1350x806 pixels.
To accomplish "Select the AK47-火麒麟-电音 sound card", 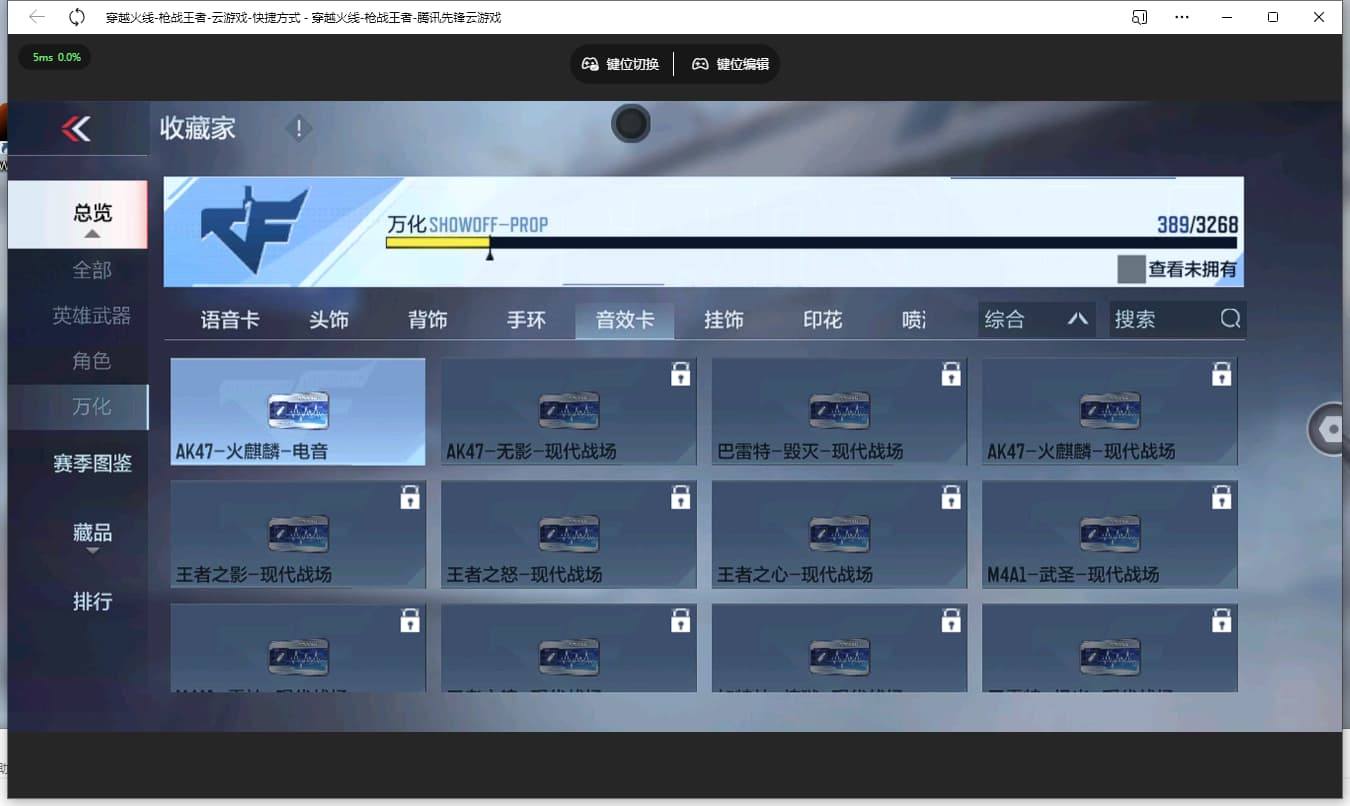I will point(297,411).
